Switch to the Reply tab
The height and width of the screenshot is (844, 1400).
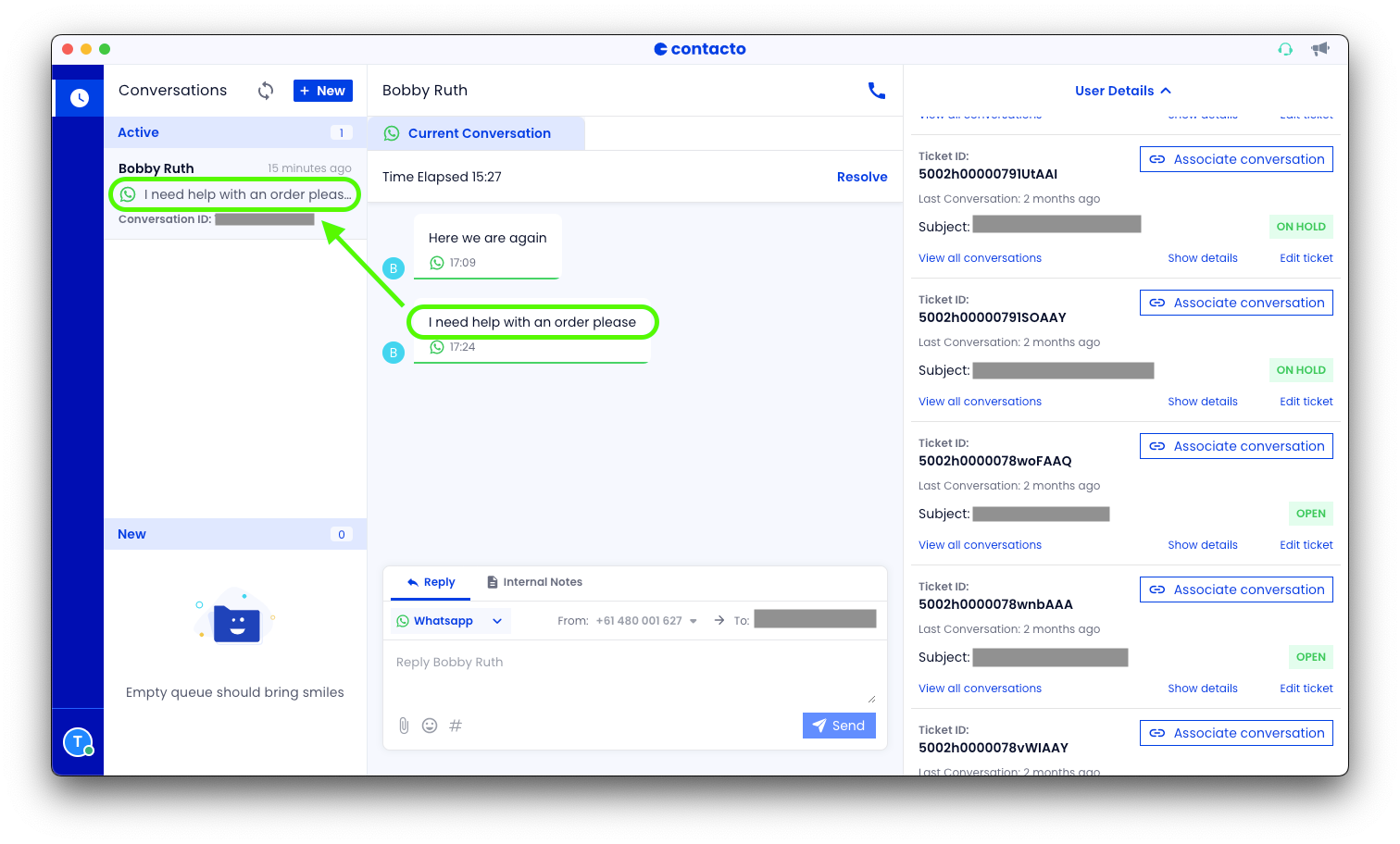[x=431, y=582]
